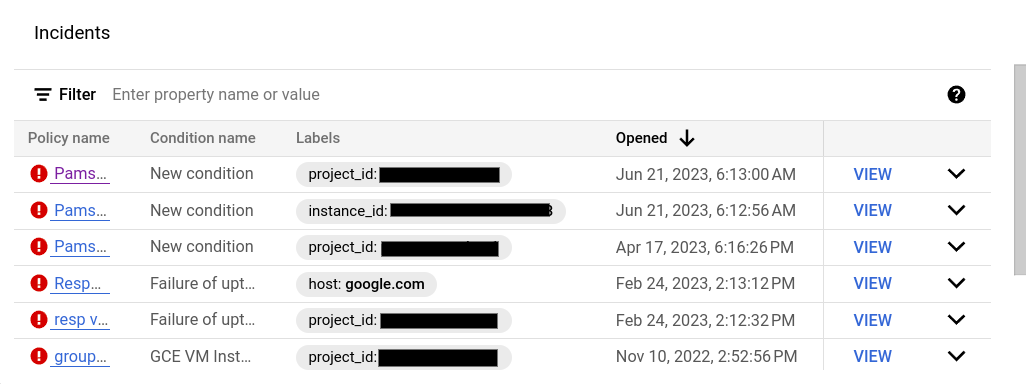Click the sort arrow beside Opened
The height and width of the screenshot is (384, 1034).
(x=686, y=138)
